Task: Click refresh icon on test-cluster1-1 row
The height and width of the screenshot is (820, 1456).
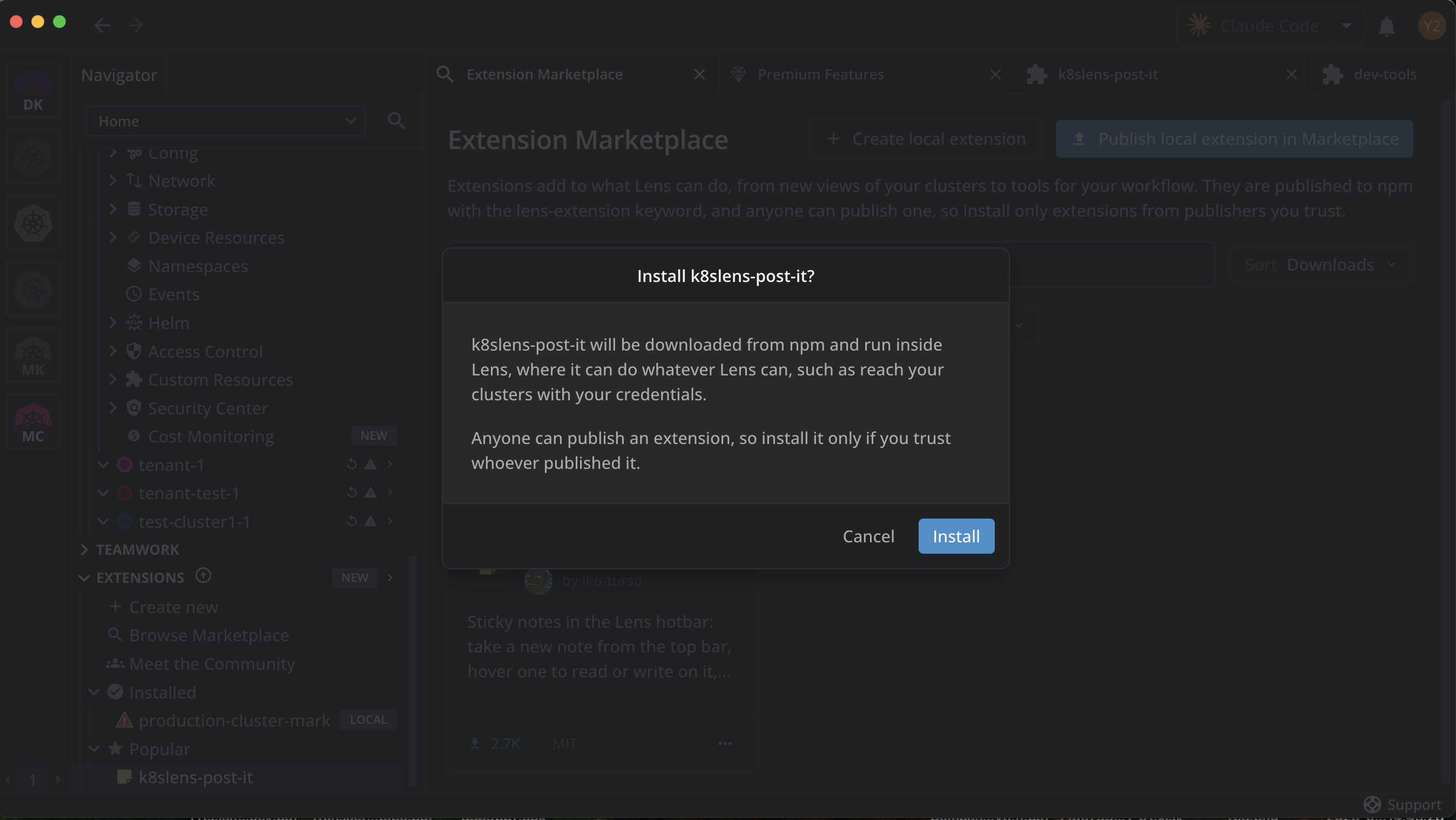Action: [352, 521]
